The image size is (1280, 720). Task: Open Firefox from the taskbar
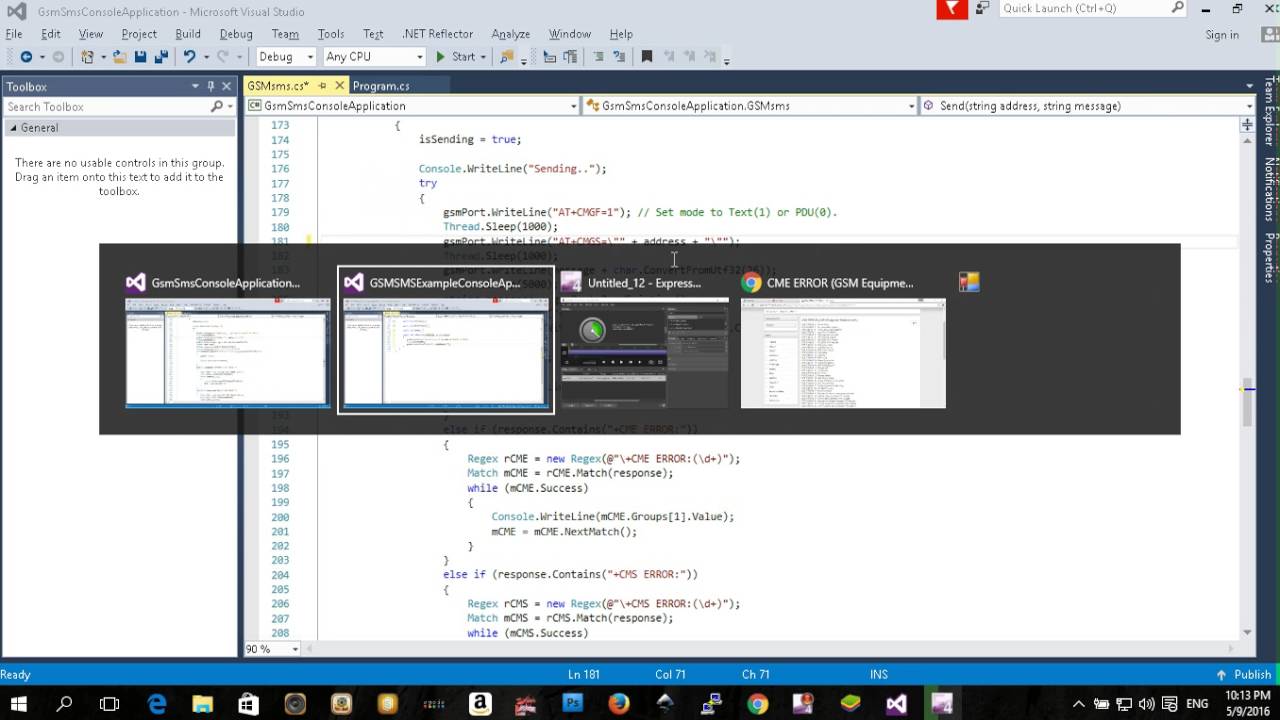click(619, 704)
